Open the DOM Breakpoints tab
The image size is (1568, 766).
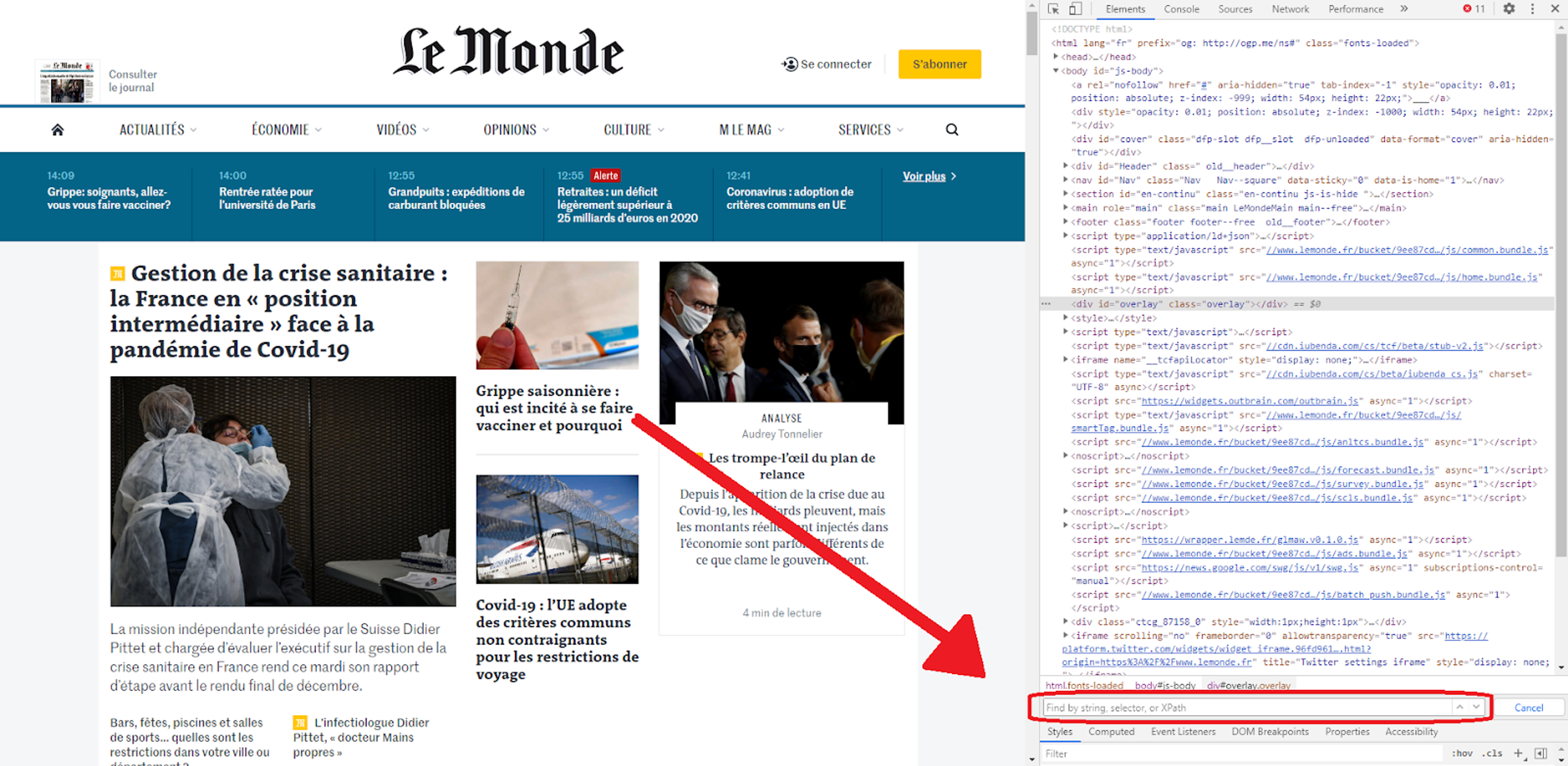point(1270,731)
